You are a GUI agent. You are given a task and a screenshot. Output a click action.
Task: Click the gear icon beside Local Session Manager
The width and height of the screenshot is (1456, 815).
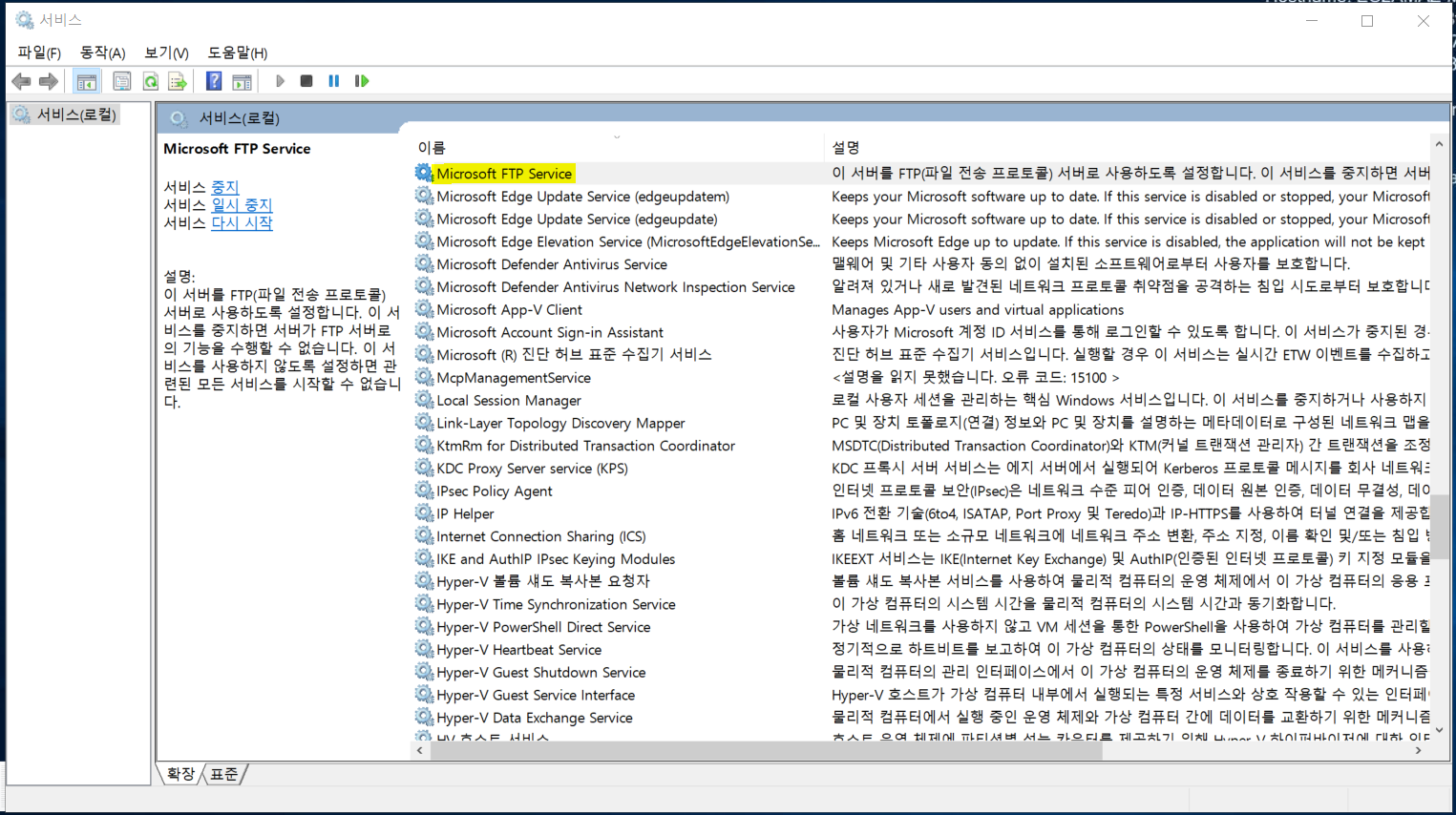[424, 400]
